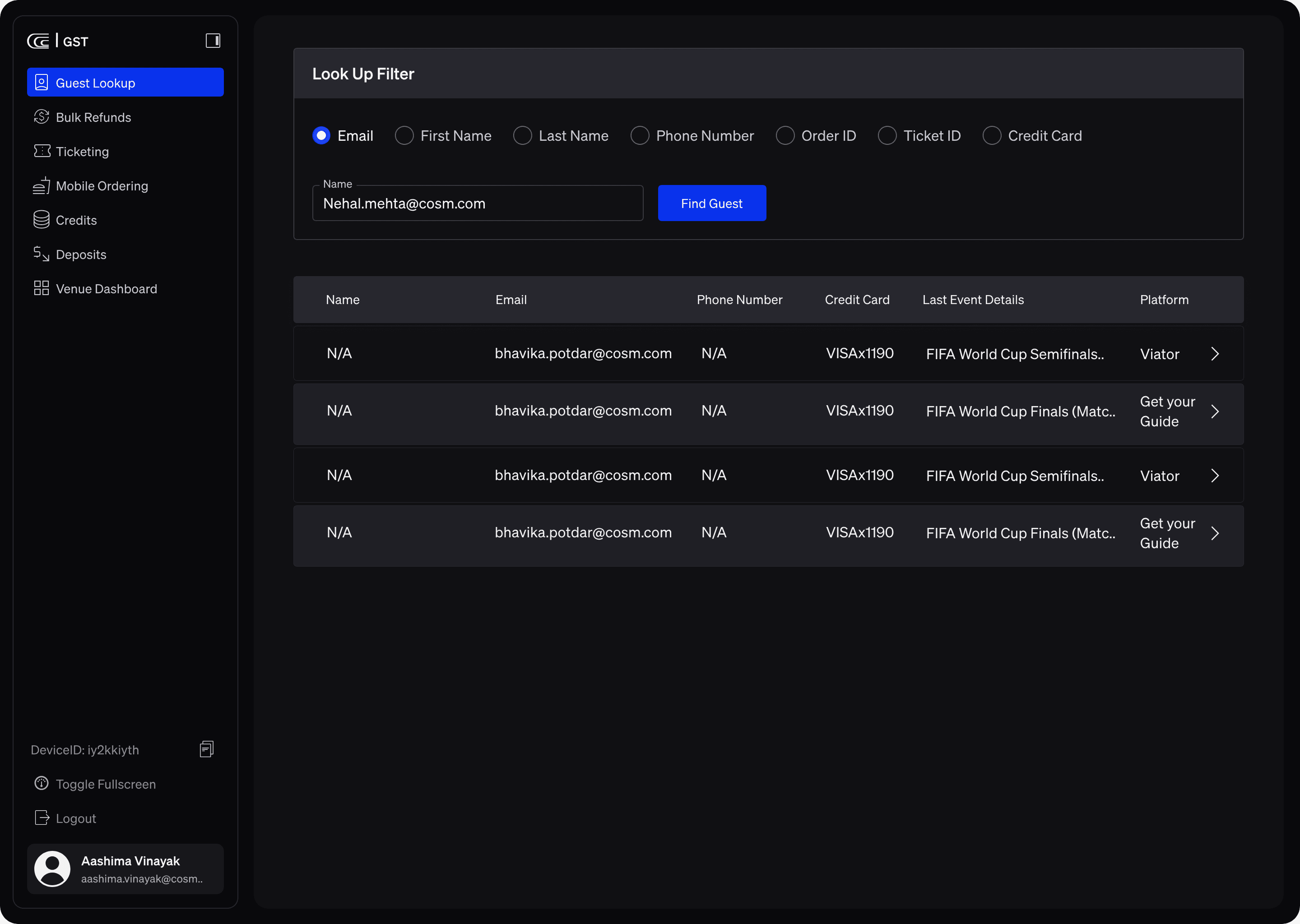The image size is (1300, 924).
Task: Click the user avatar for Aashima Vinayak
Action: [x=52, y=869]
